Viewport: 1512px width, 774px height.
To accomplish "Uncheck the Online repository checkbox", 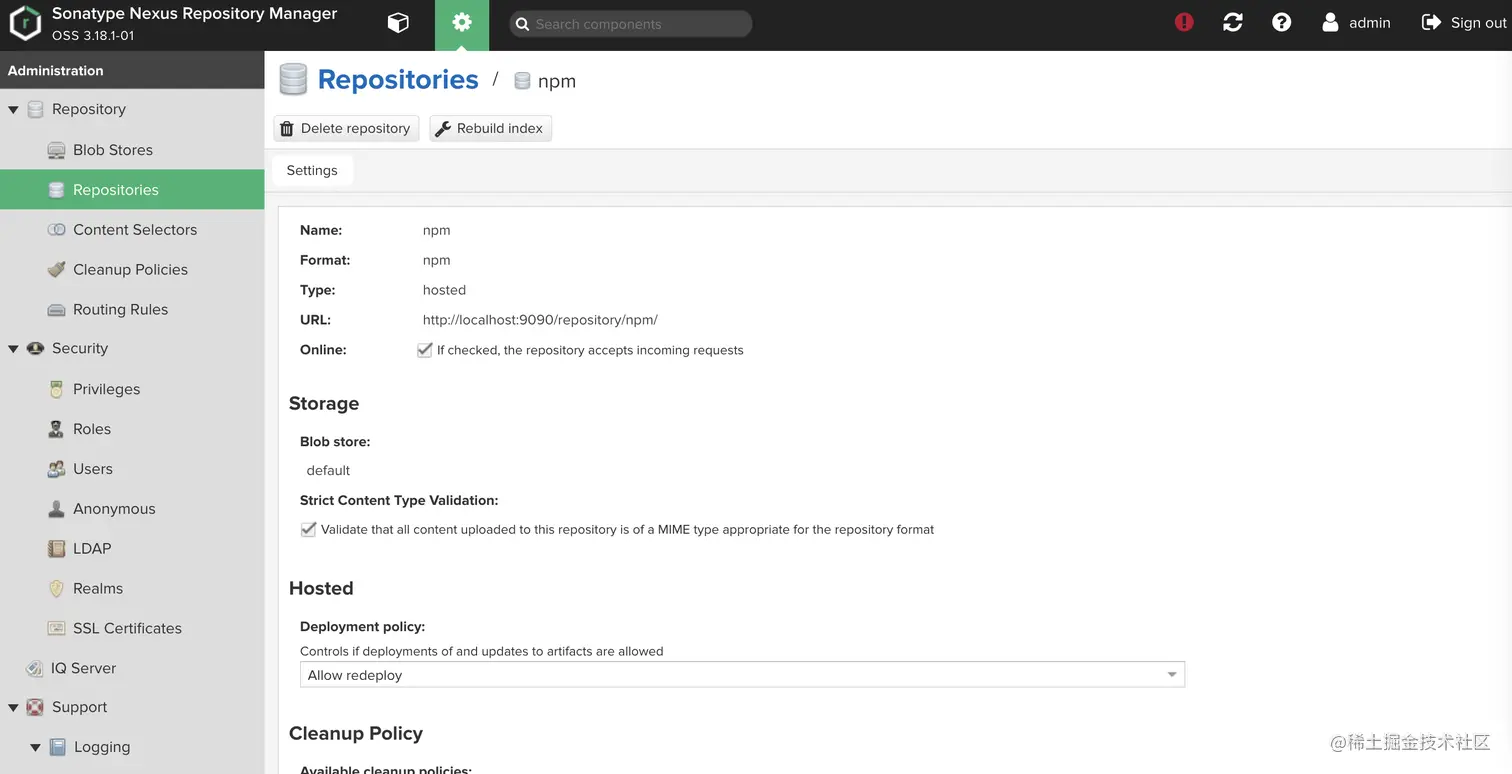I will tap(425, 350).
